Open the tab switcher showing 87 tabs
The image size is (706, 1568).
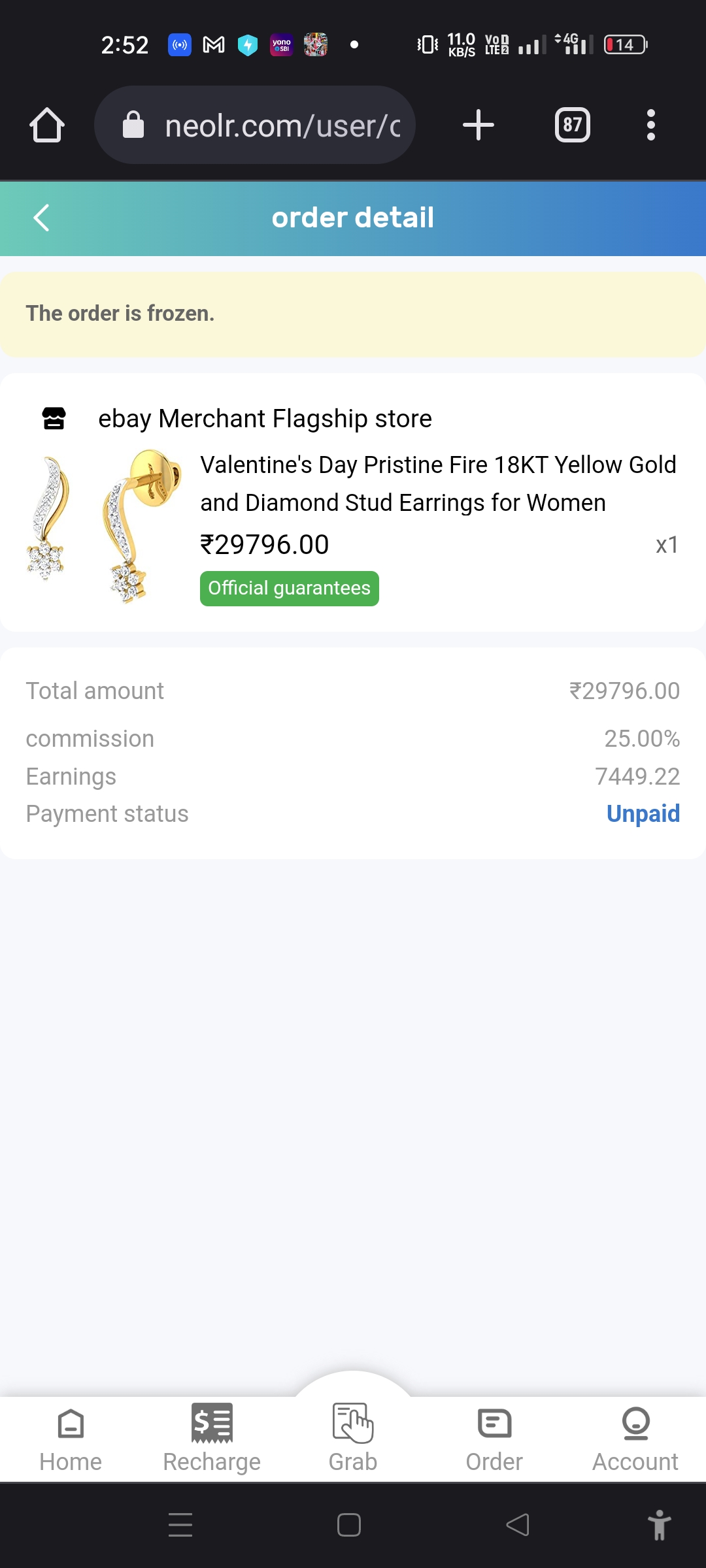(x=572, y=125)
